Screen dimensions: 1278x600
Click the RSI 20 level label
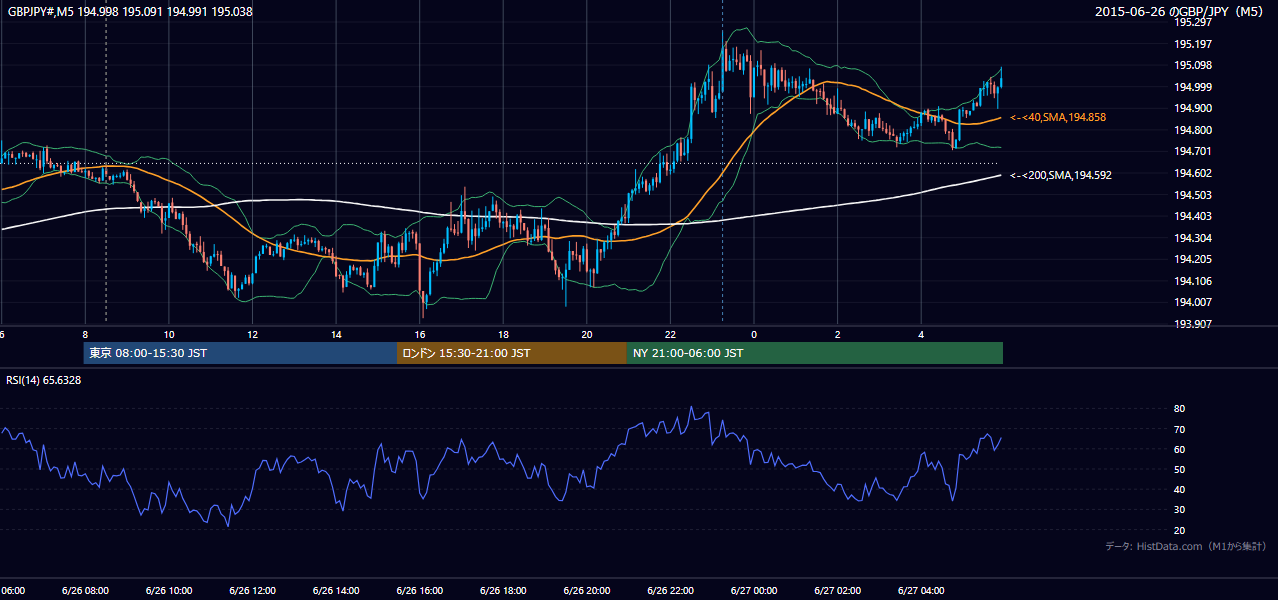[1179, 530]
